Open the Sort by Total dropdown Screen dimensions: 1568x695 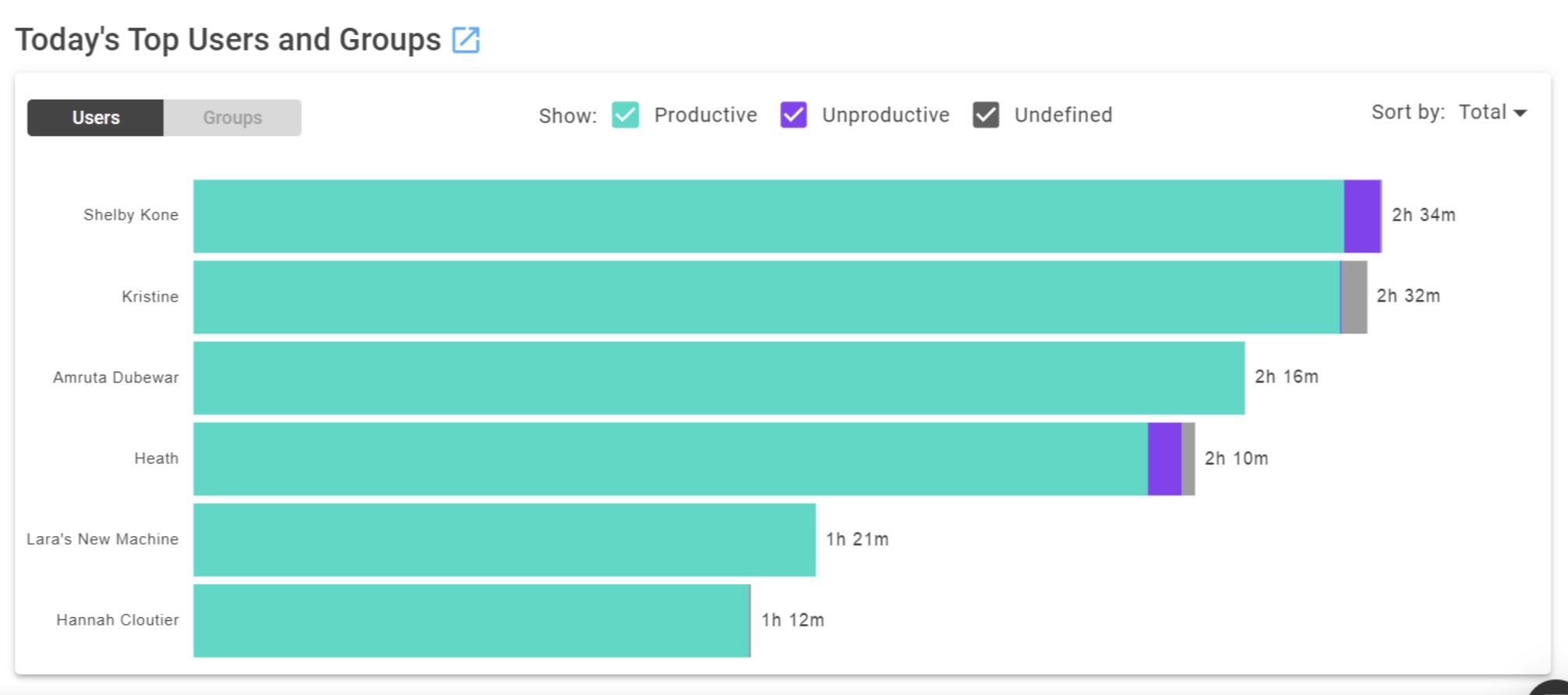pyautogui.click(x=1492, y=112)
